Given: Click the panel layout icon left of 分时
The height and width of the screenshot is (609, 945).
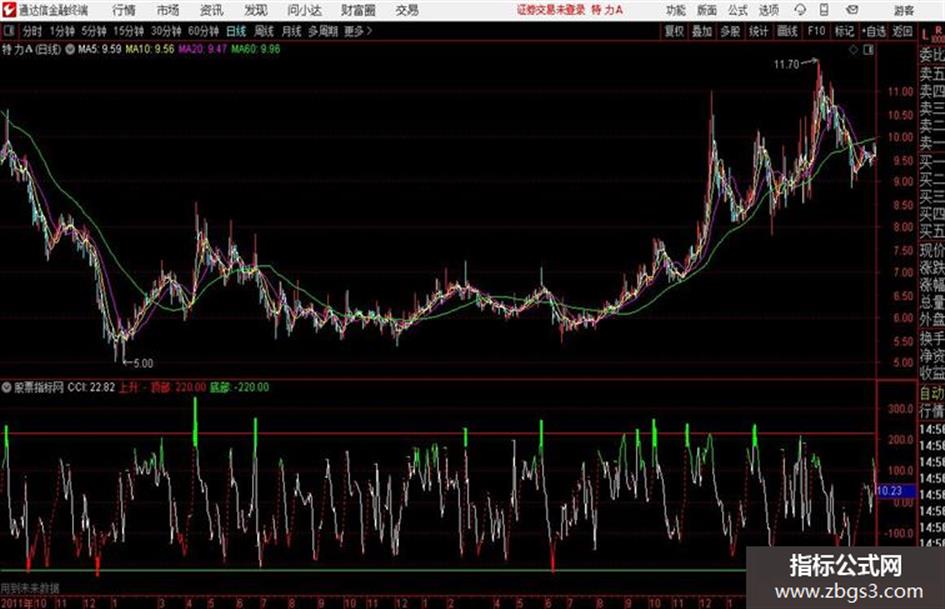Looking at the screenshot, I should pyautogui.click(x=9, y=31).
